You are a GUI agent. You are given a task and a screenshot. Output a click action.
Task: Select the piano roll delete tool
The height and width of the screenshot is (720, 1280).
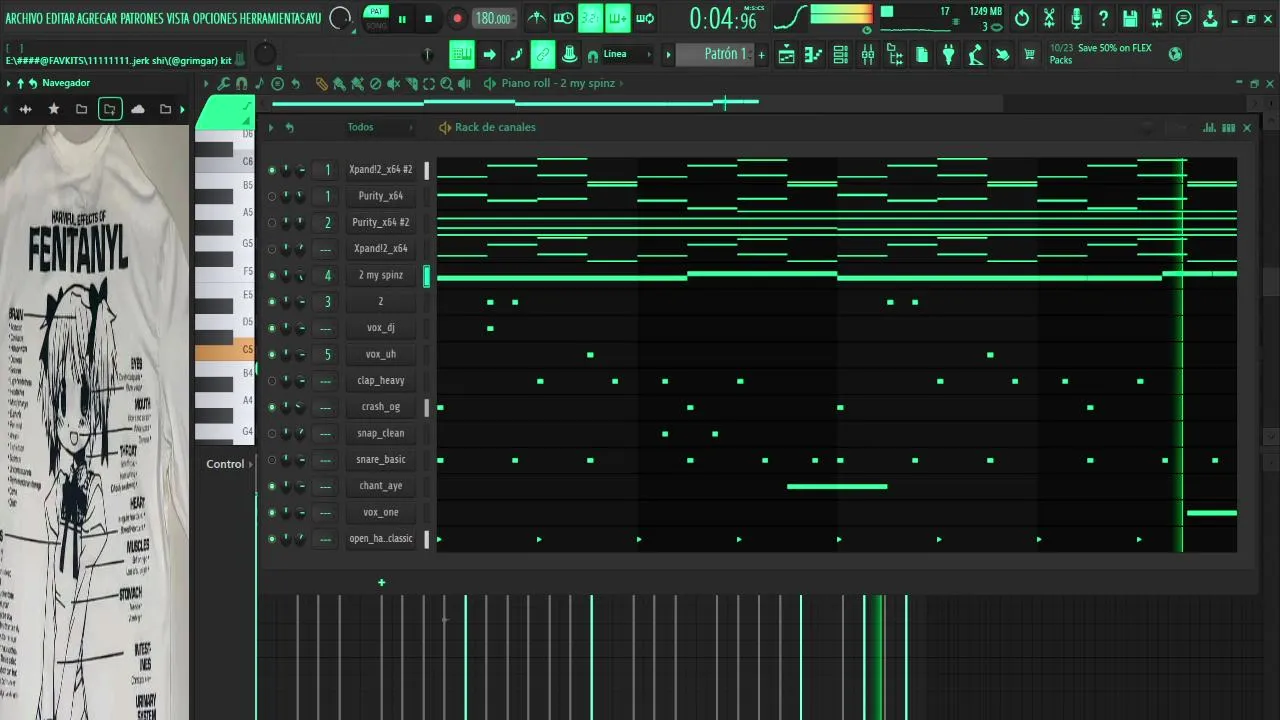pos(376,84)
